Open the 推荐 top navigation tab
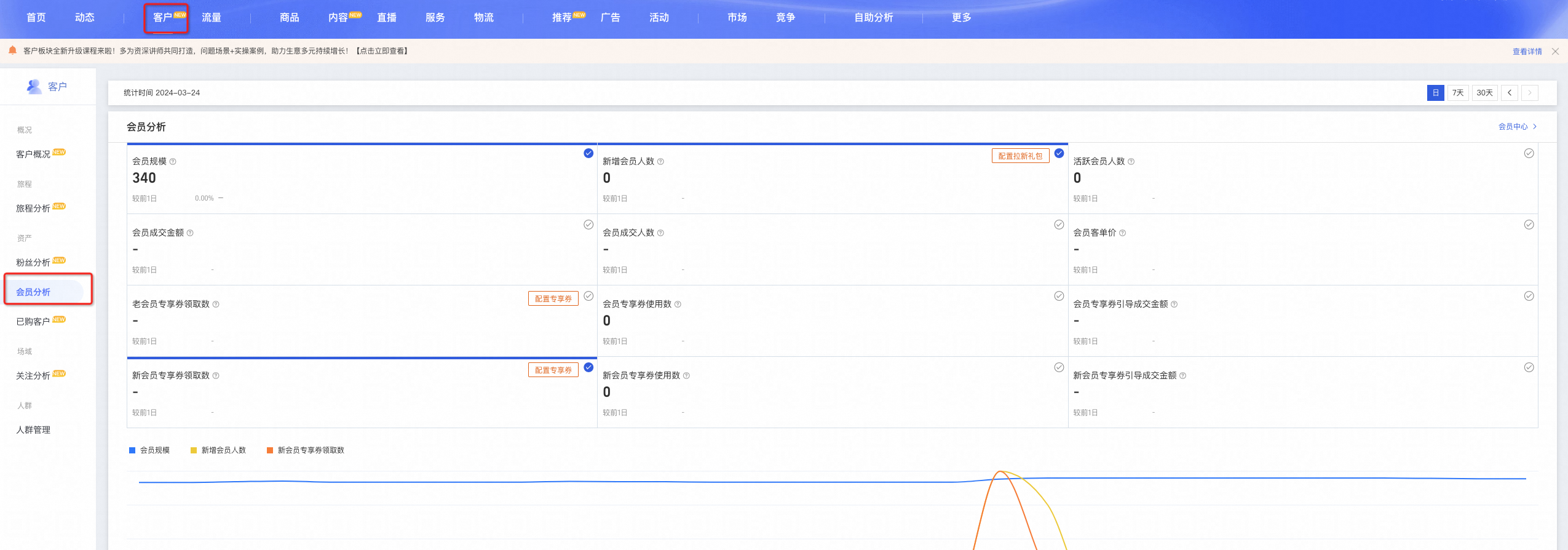This screenshot has width=1568, height=550. pos(562,18)
